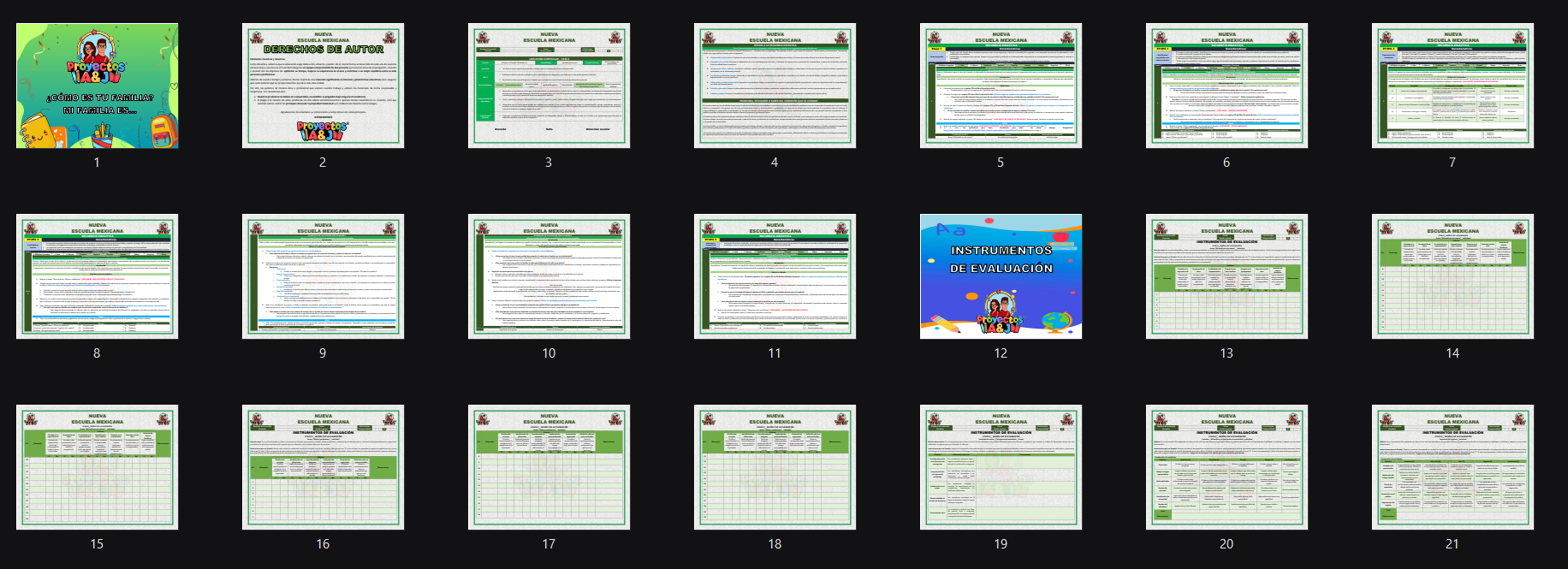Select the 'Instrumentos de Evaluación' divider slide

coord(1001,276)
